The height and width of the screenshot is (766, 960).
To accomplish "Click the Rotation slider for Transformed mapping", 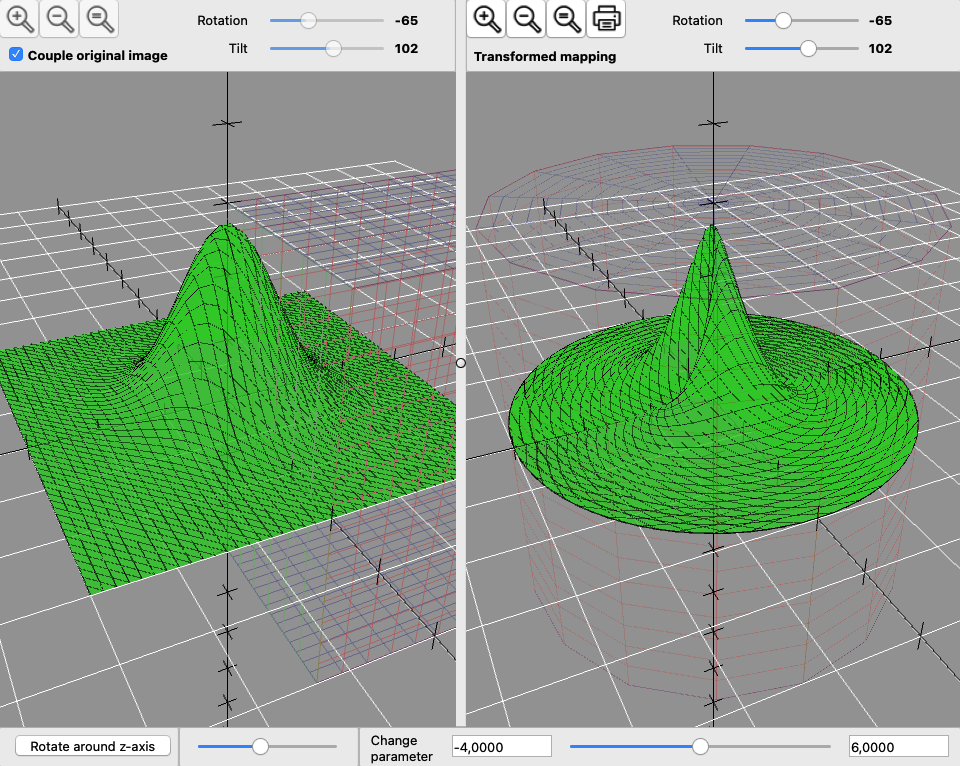I will (784, 20).
